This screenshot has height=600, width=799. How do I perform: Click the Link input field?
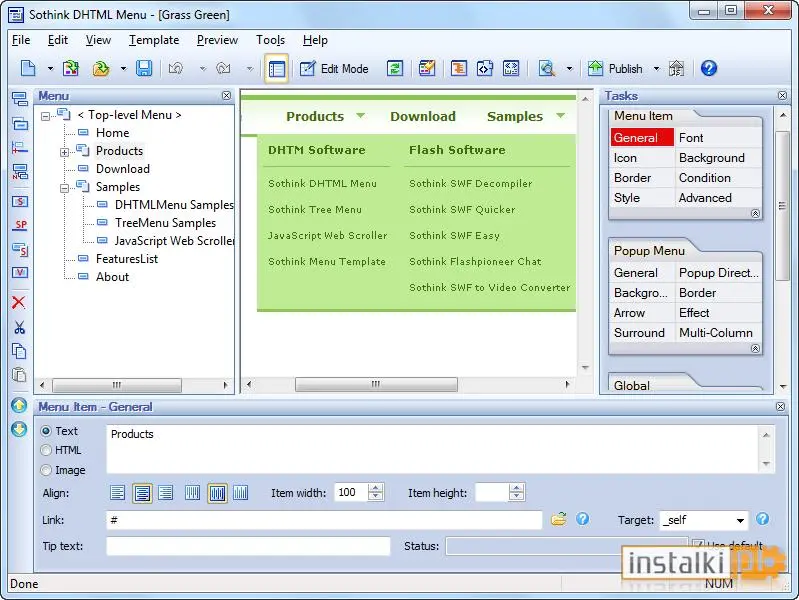click(324, 520)
